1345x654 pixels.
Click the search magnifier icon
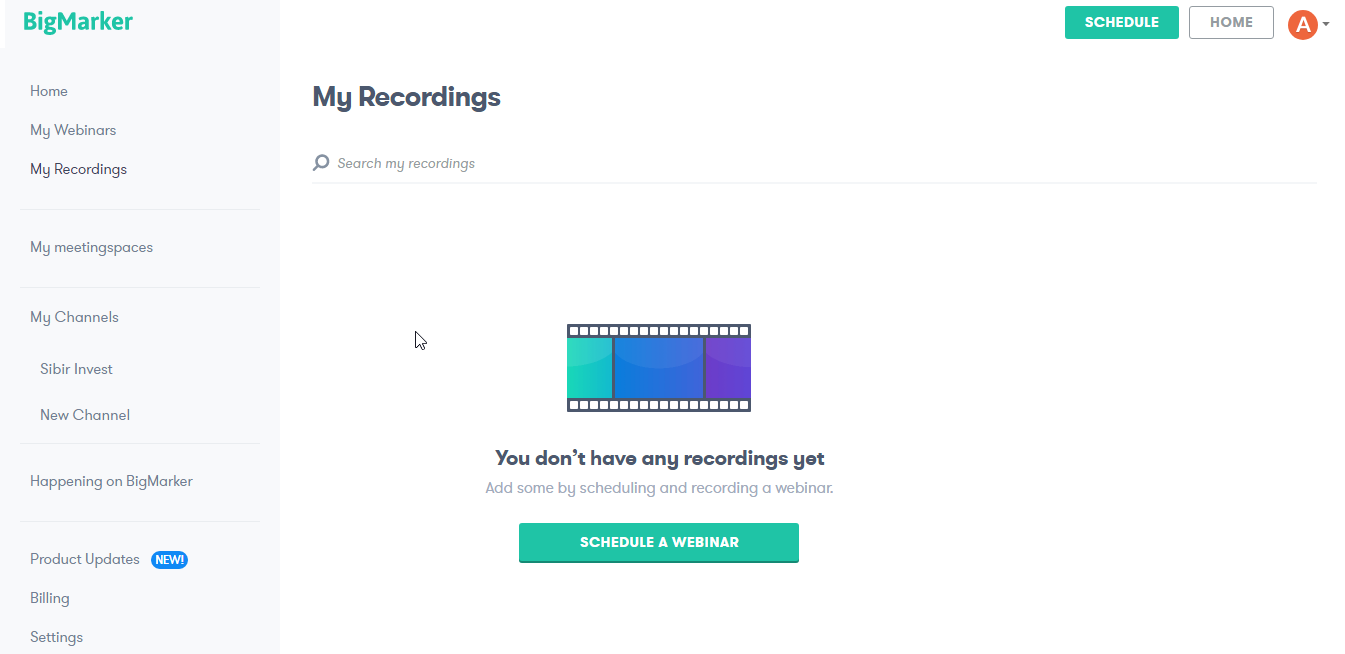click(321, 163)
